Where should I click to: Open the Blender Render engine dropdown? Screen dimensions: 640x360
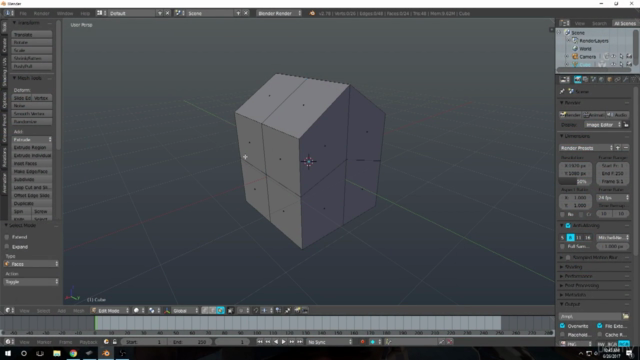[x=280, y=13]
